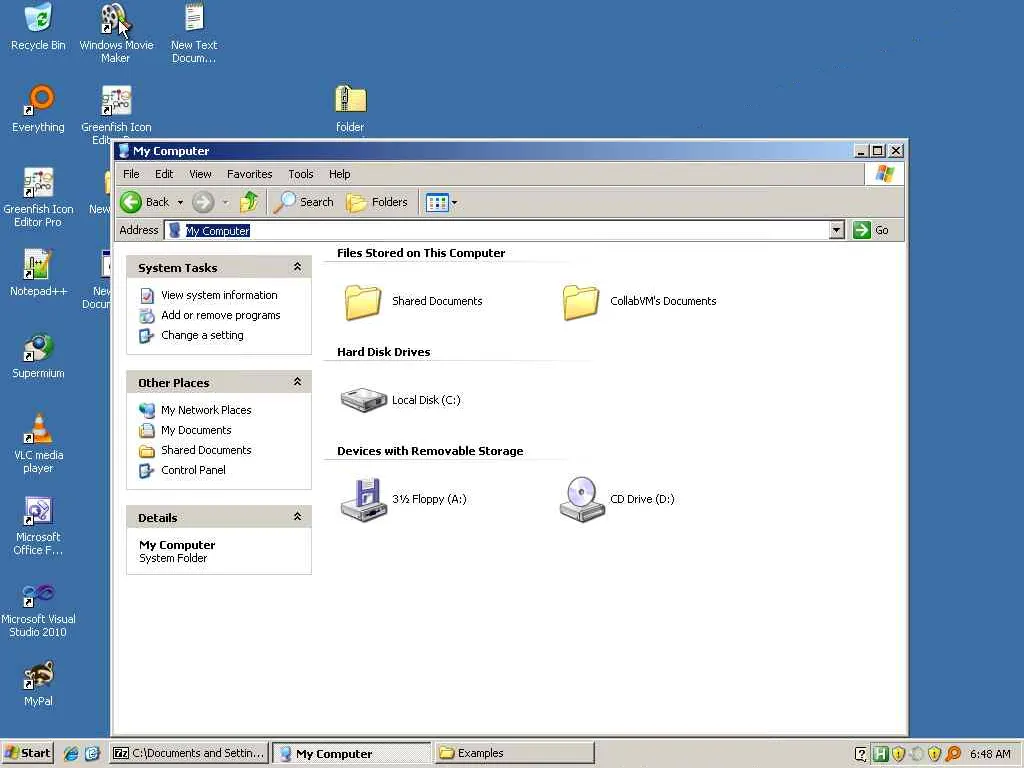Click My Computer taskbar button
Image resolution: width=1024 pixels, height=768 pixels.
tap(351, 753)
